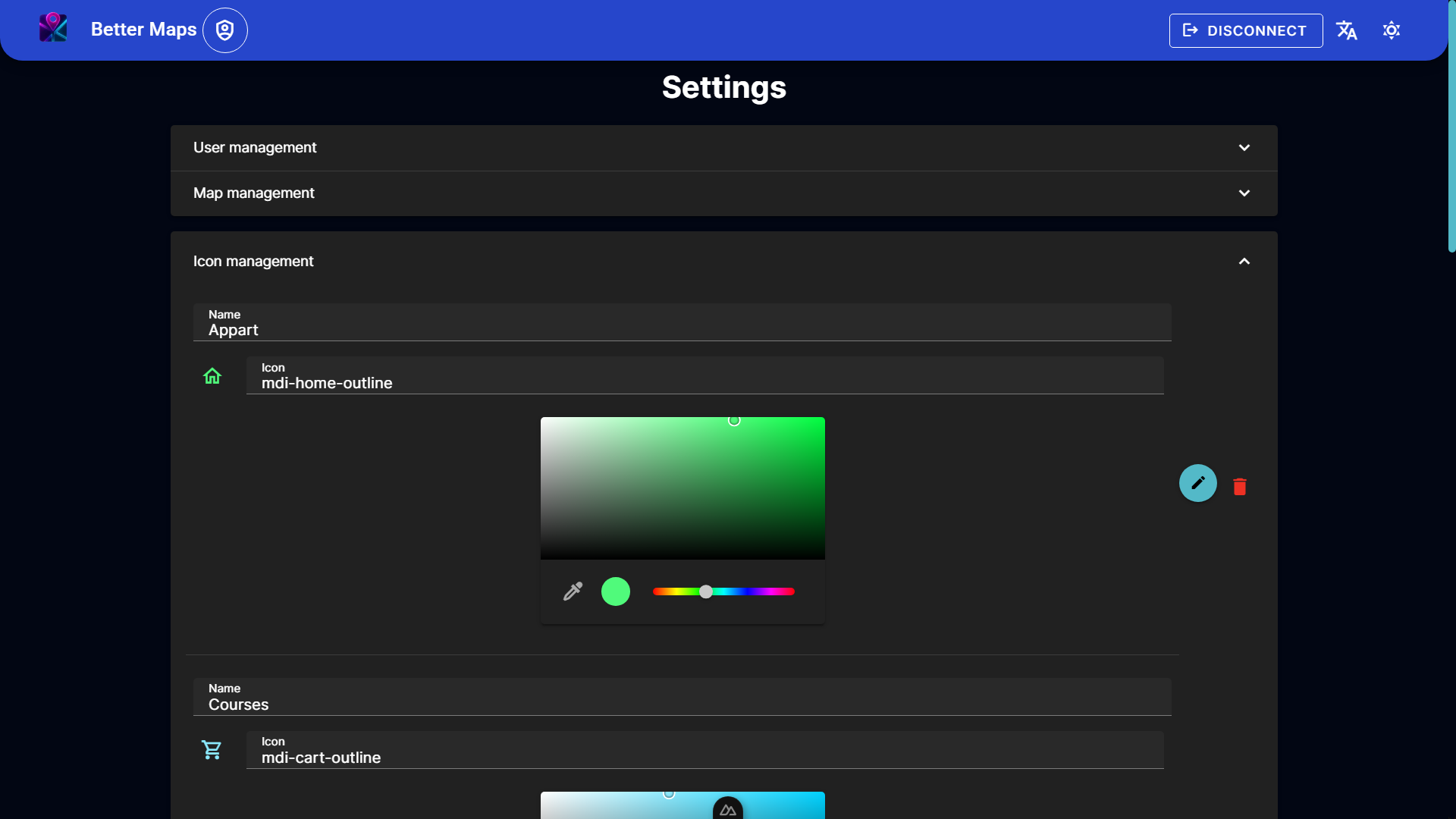
Task: Open the language translation menu
Action: 1347,30
